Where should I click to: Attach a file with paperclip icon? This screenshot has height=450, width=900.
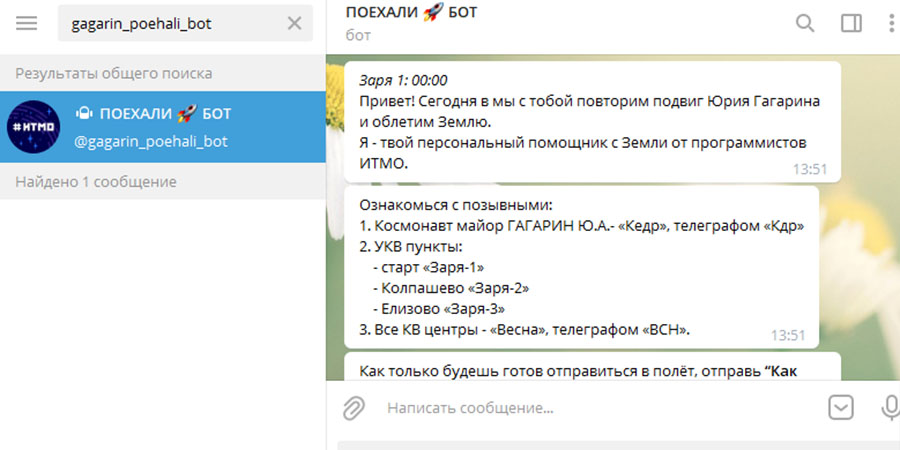pos(353,408)
